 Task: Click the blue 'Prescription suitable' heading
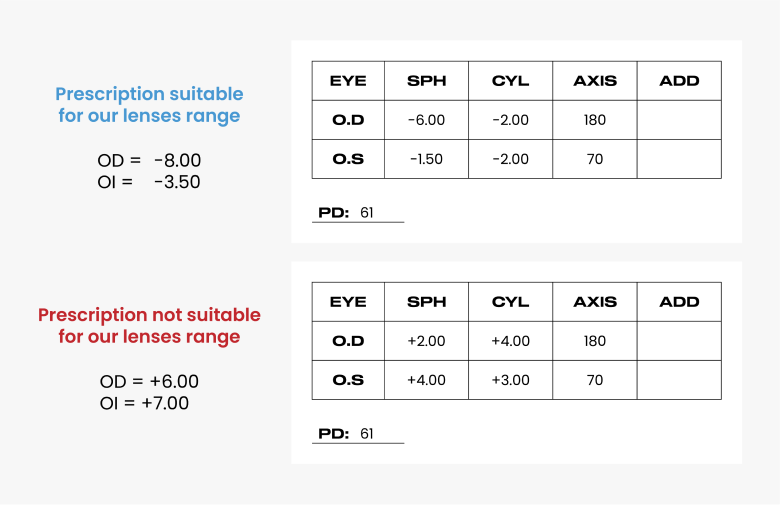149,104
